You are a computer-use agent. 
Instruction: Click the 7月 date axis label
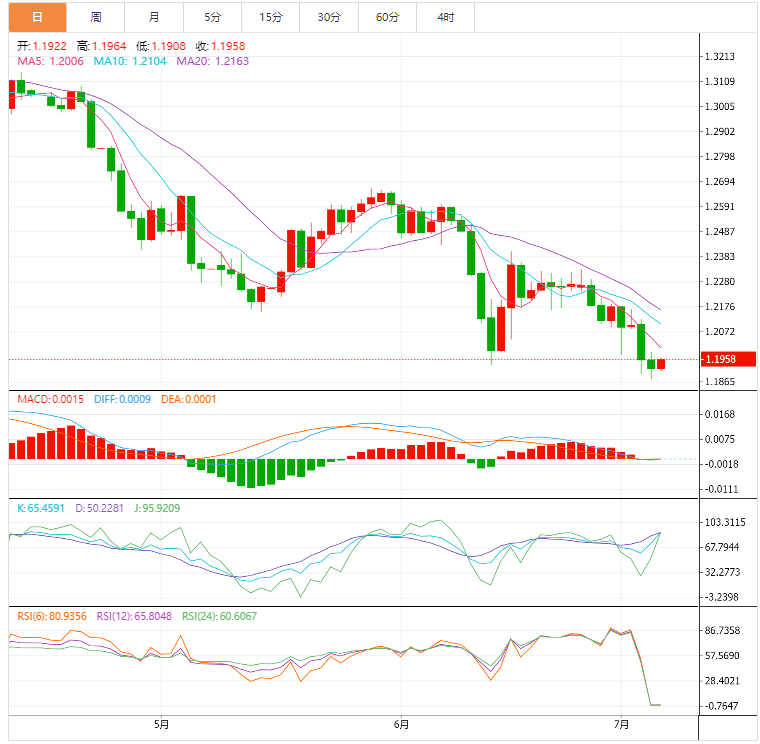(621, 725)
